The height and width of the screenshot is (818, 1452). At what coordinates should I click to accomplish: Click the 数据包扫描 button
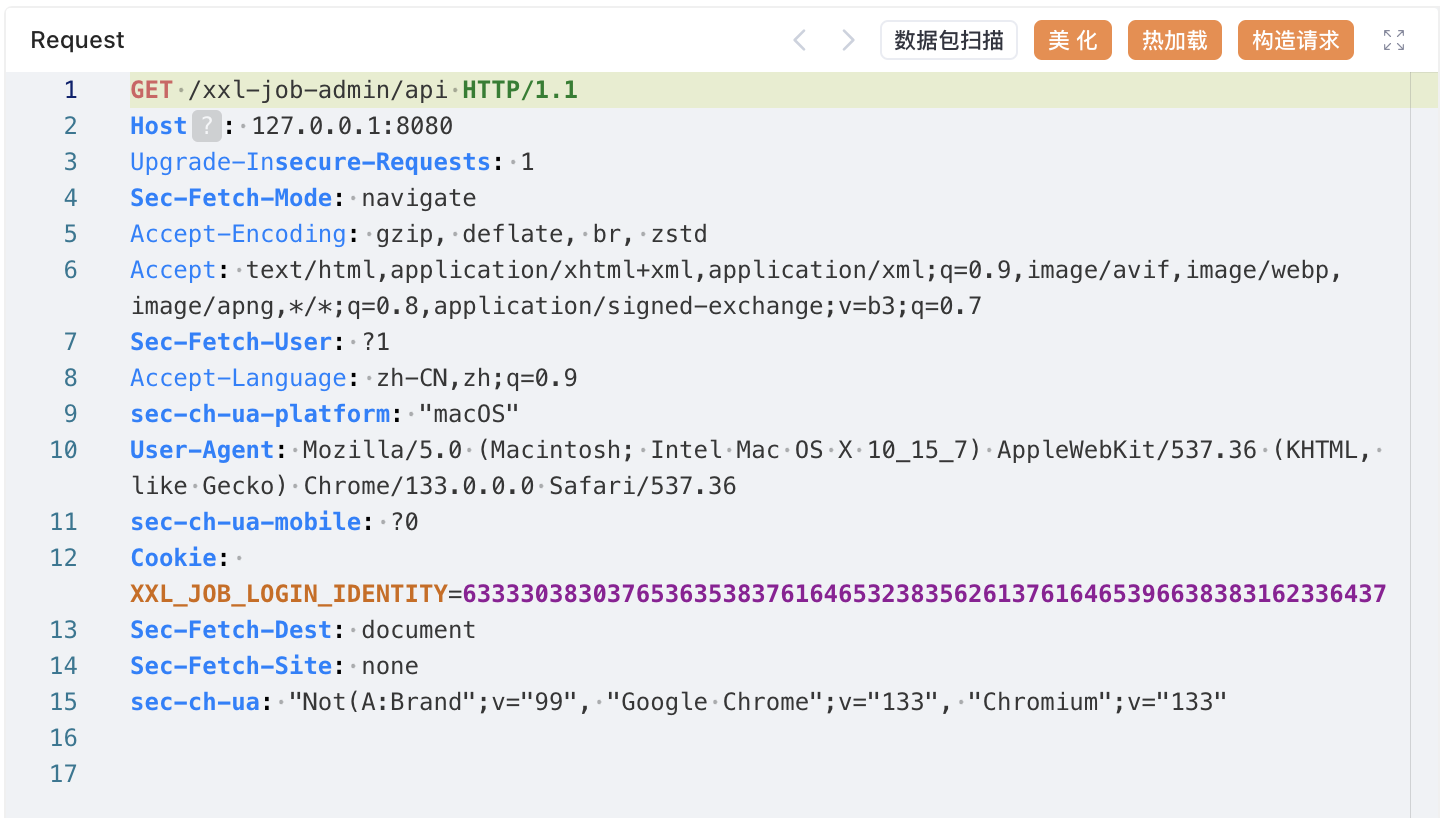pyautogui.click(x=948, y=40)
